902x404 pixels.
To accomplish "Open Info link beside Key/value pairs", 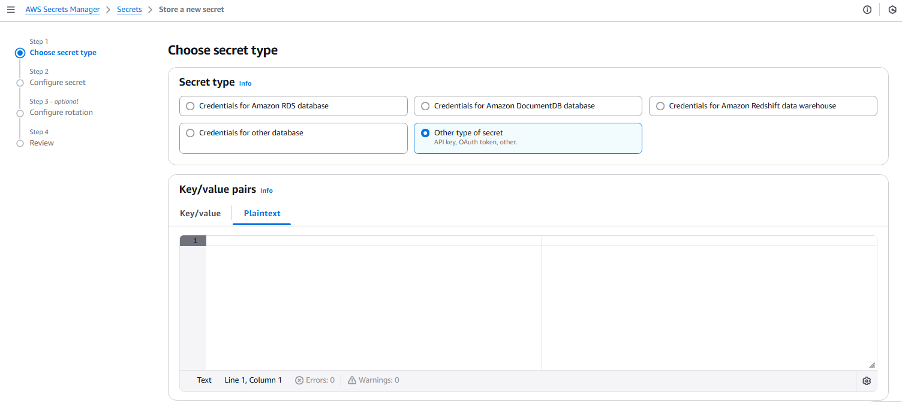I will (x=266, y=190).
